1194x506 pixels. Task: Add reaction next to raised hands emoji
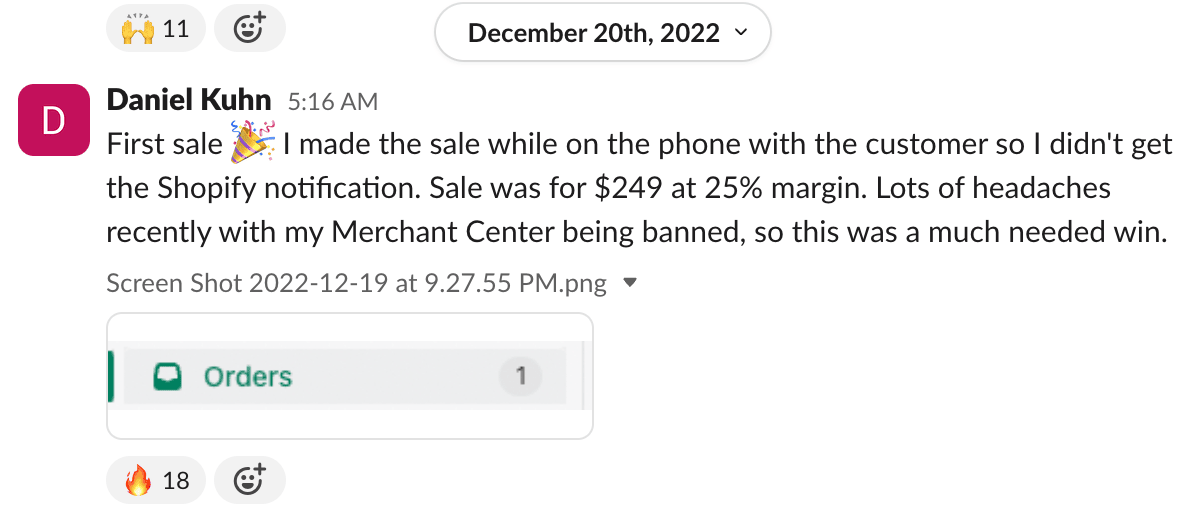pyautogui.click(x=249, y=30)
